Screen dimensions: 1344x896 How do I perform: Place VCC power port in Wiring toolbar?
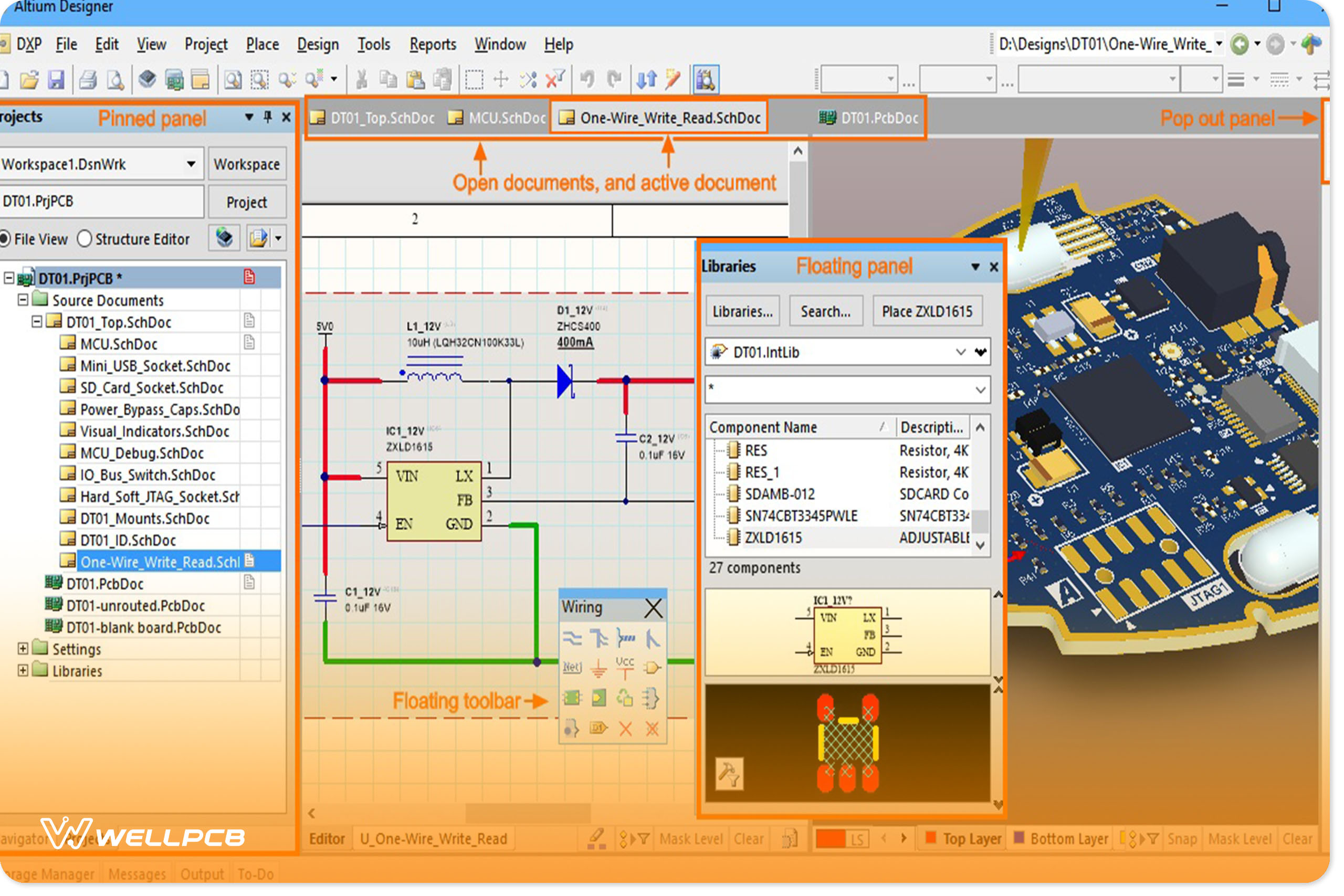[626, 669]
